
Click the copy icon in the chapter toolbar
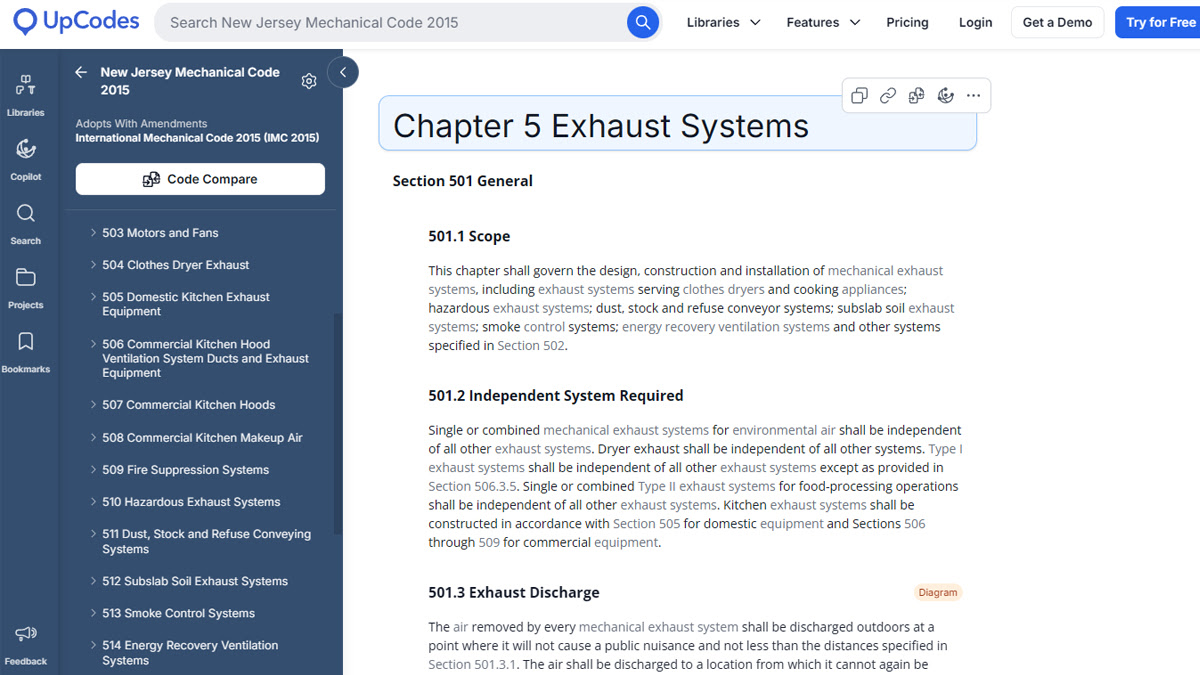(x=859, y=96)
